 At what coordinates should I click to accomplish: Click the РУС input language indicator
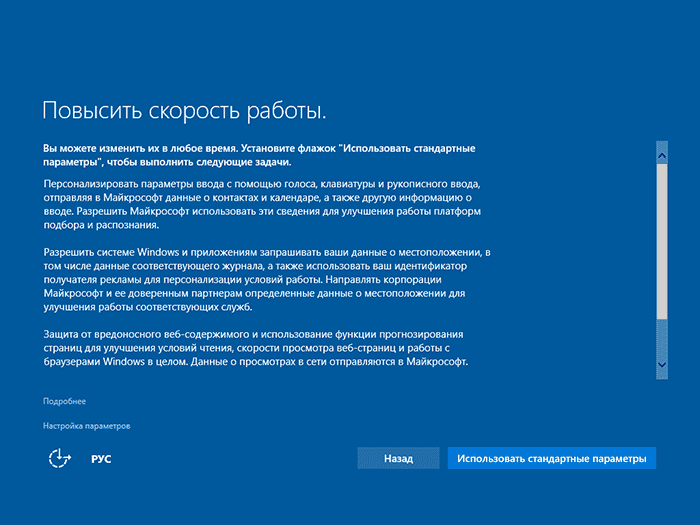[x=101, y=458]
